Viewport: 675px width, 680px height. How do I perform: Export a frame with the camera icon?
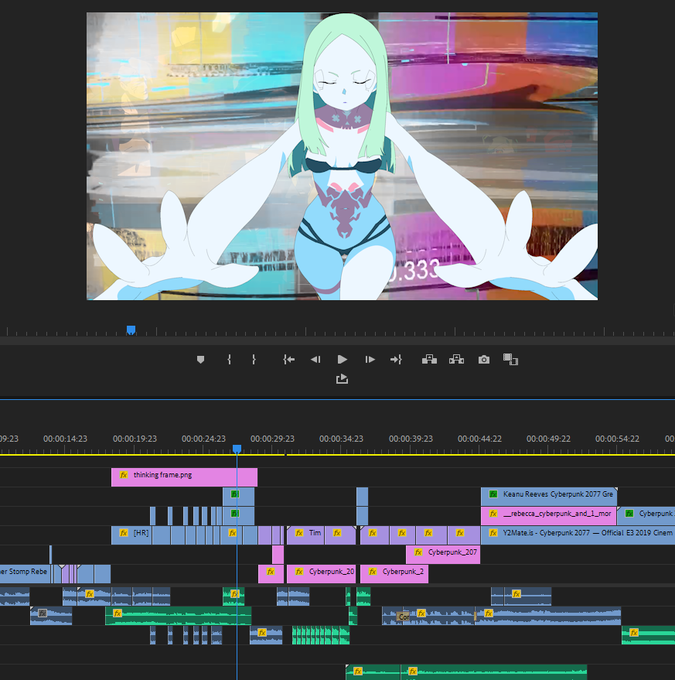tap(484, 360)
